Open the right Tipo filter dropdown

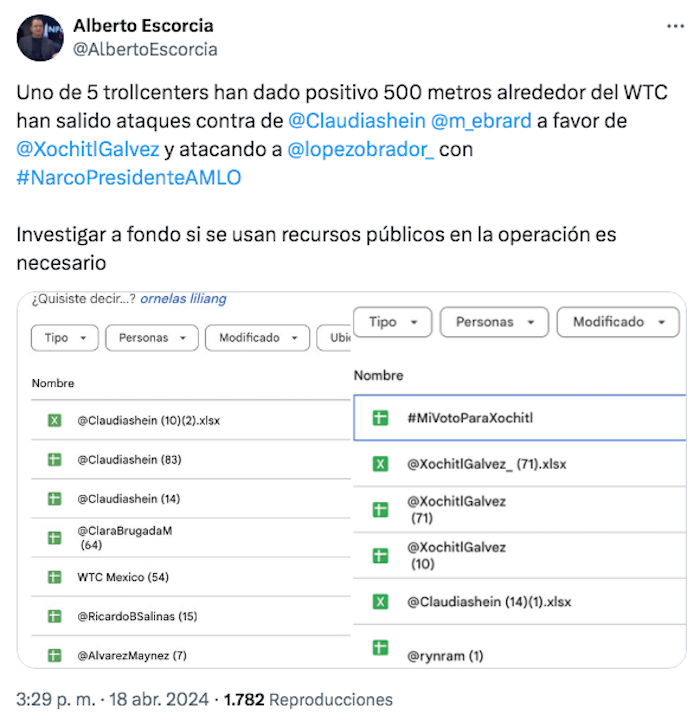point(392,322)
